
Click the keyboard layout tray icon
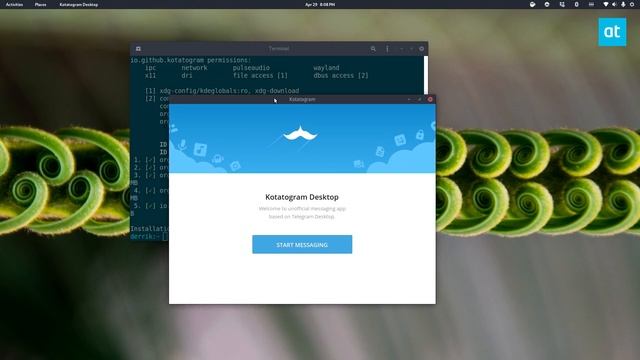(591, 4)
